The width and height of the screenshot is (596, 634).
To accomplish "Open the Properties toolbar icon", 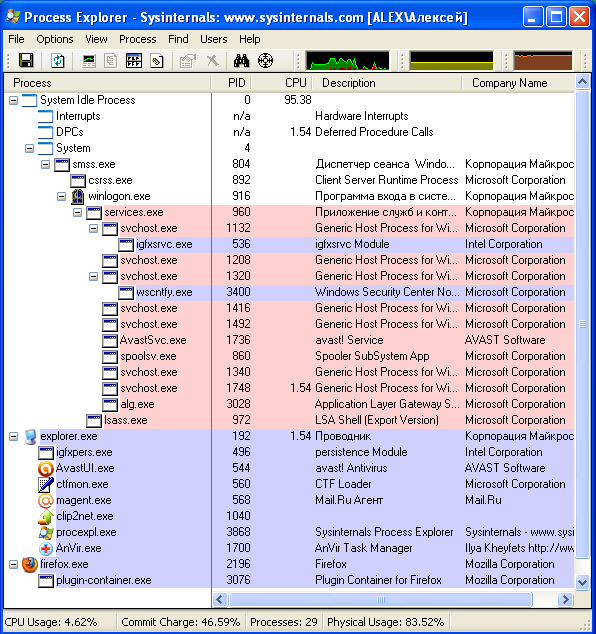I will 188,61.
